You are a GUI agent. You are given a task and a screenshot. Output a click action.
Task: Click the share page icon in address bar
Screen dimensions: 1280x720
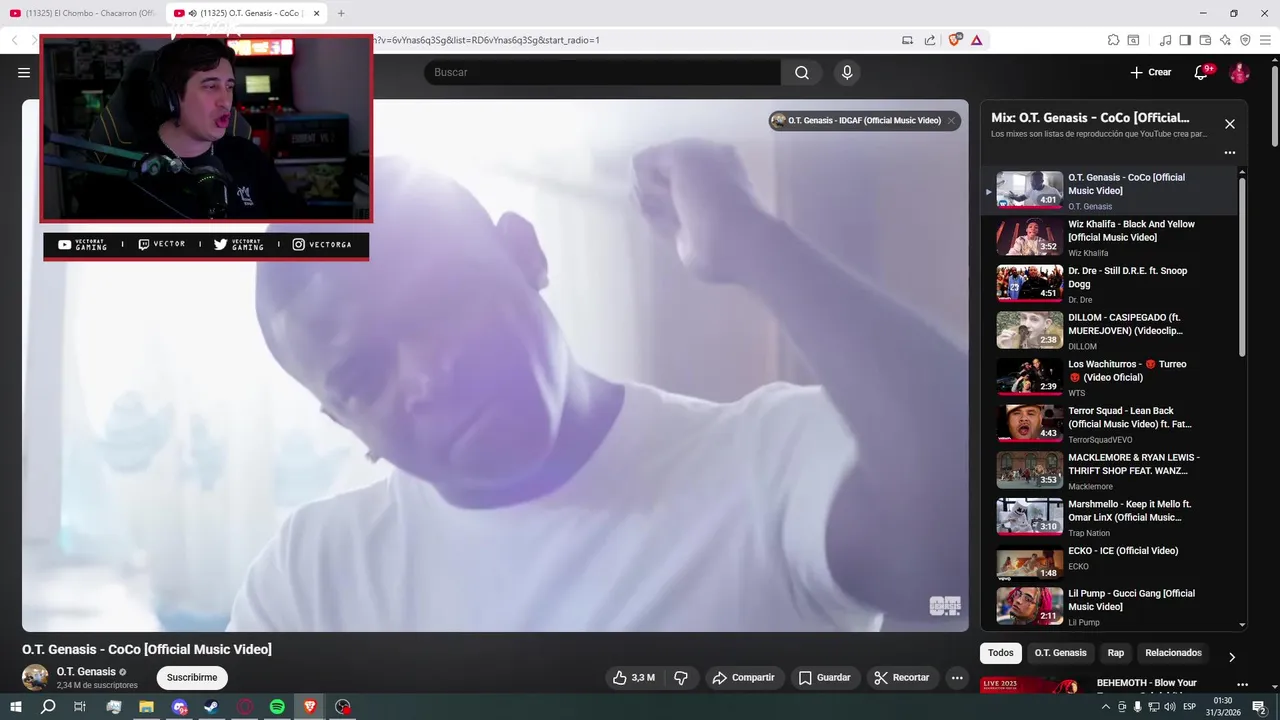click(x=930, y=40)
